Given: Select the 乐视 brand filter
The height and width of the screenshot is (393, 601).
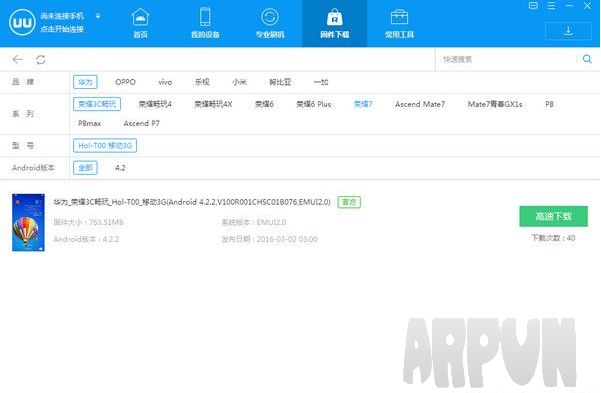Looking at the screenshot, I should click(x=202, y=82).
